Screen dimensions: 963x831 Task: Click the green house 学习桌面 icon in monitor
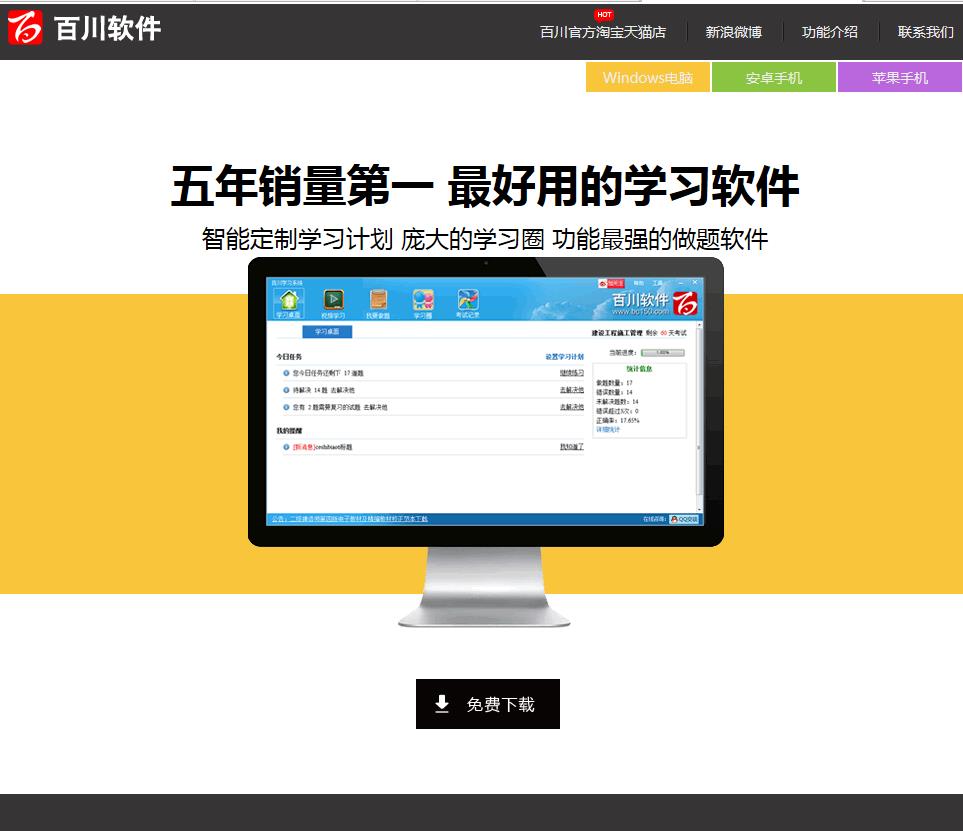coord(289,300)
